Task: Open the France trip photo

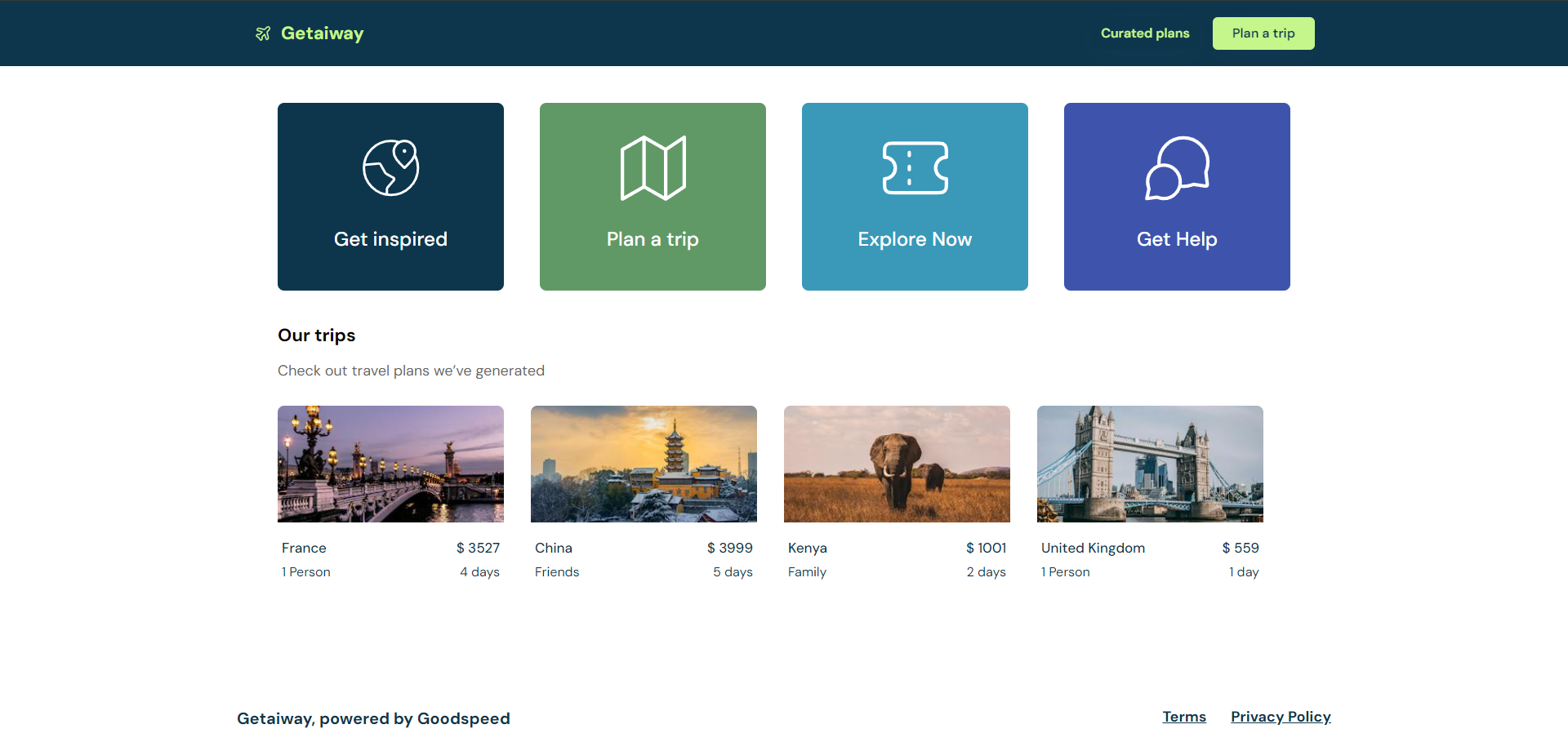Action: click(x=390, y=464)
